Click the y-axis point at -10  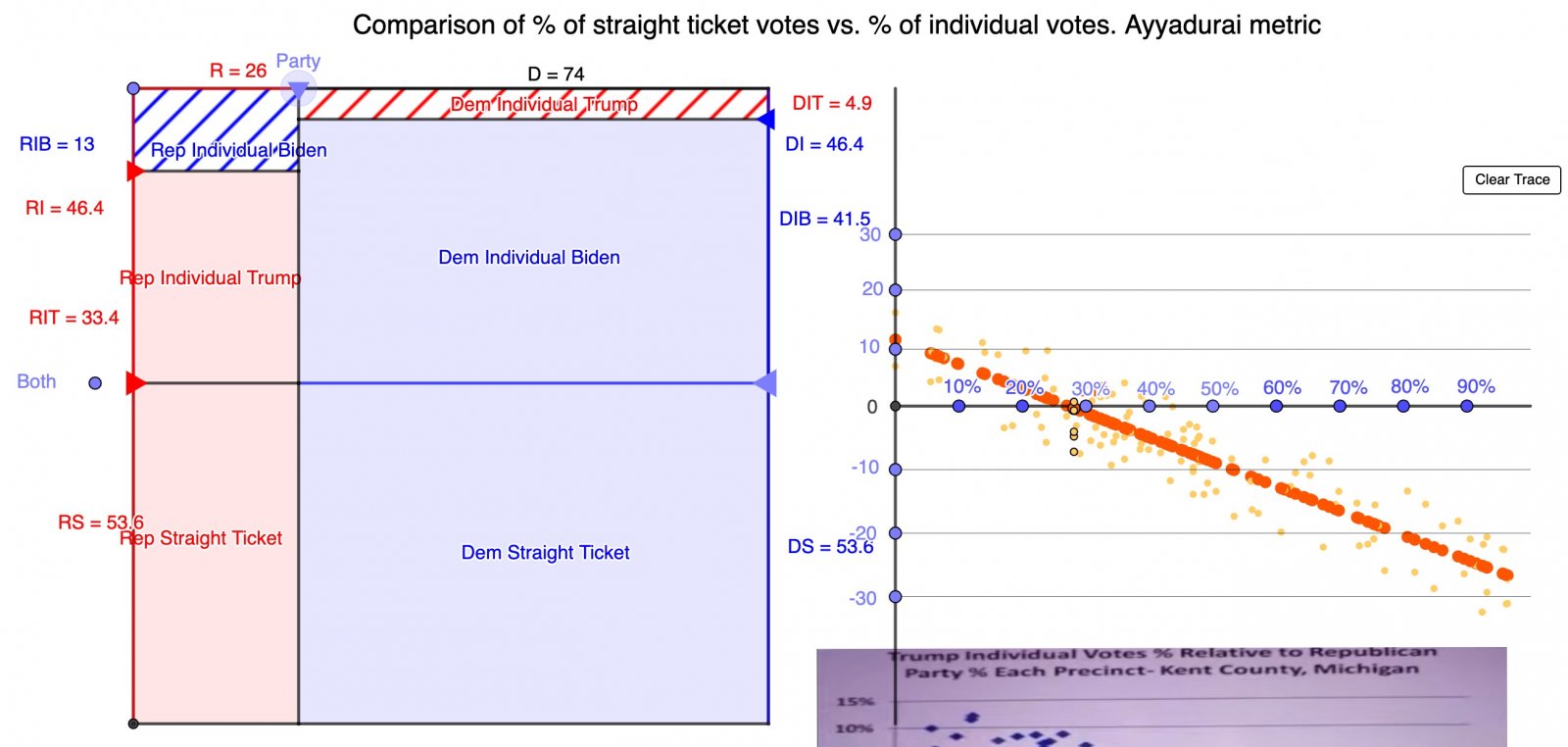pyautogui.click(x=895, y=470)
